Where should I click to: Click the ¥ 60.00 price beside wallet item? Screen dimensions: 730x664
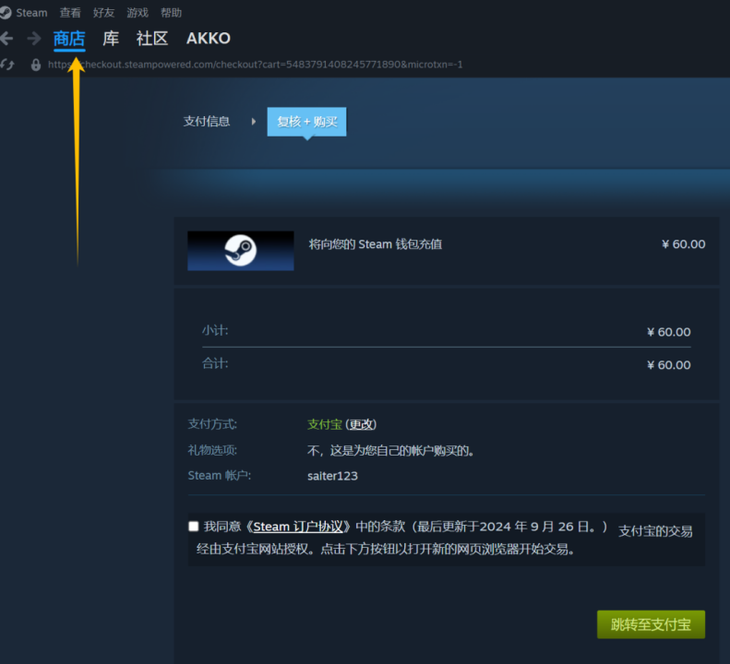(x=683, y=244)
